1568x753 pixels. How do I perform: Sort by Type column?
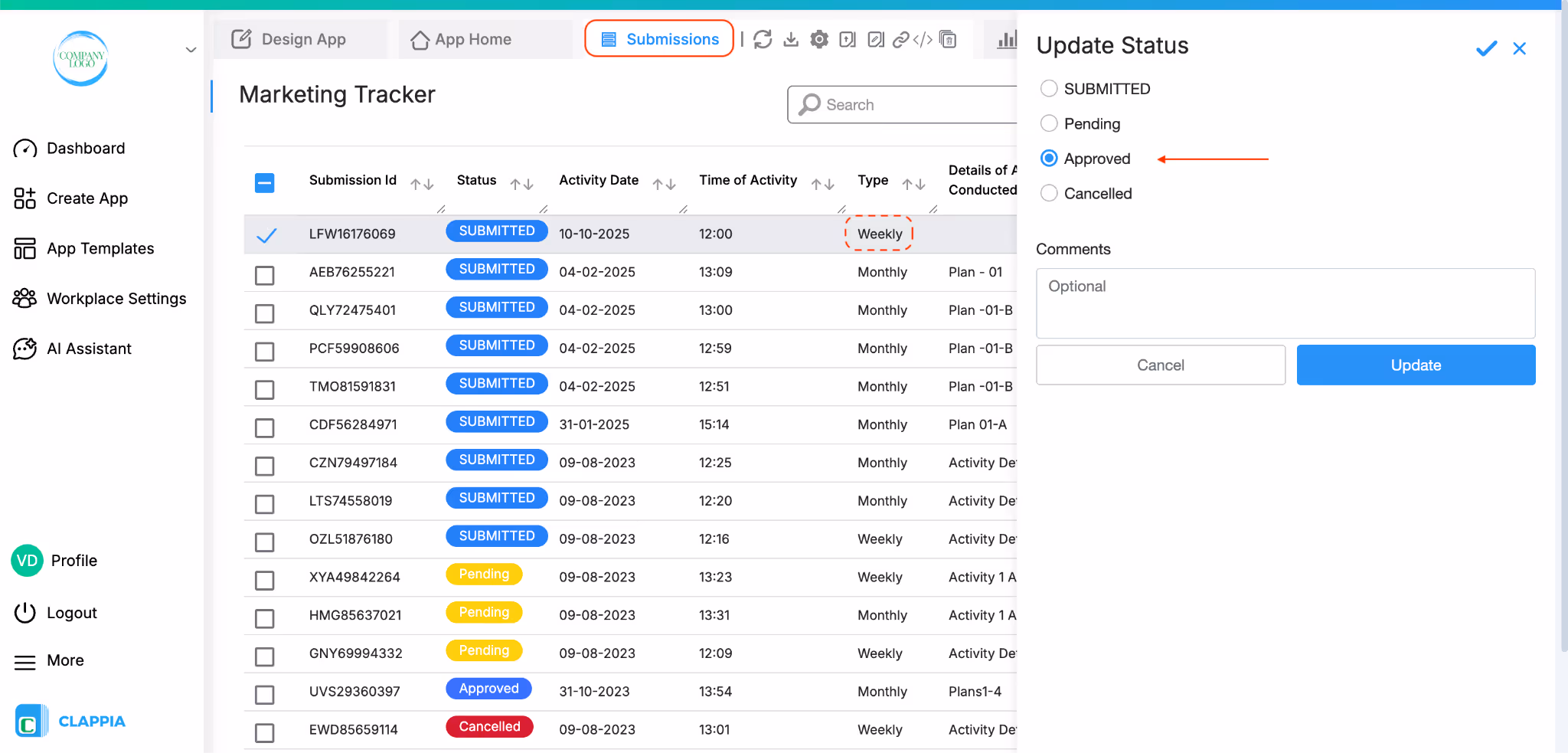(913, 184)
